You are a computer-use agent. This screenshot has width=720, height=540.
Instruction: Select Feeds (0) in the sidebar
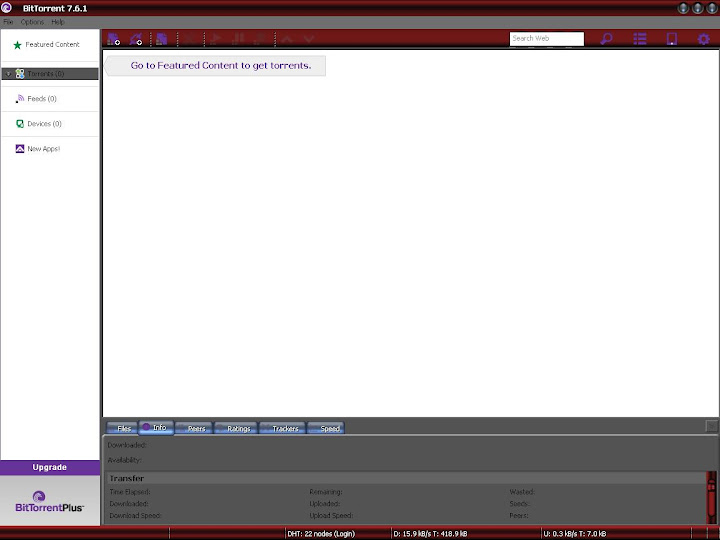[x=42, y=99]
